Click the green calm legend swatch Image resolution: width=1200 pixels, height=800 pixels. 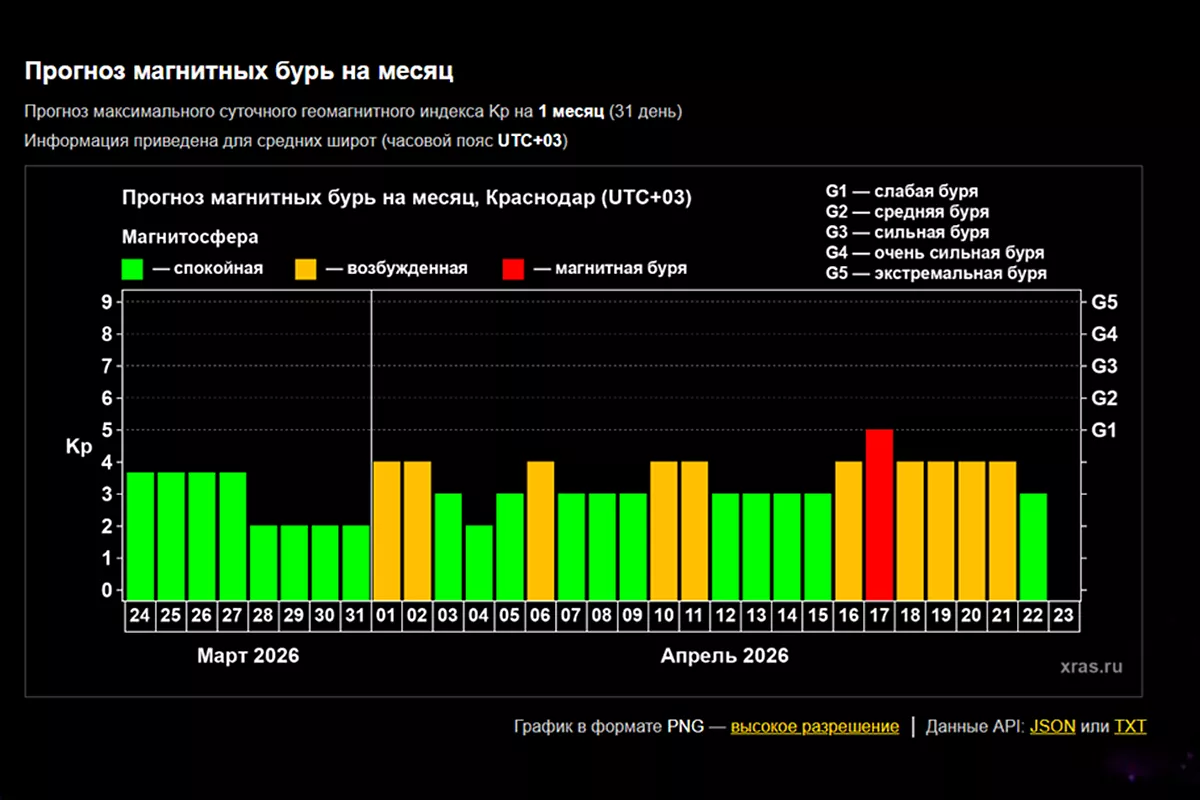(x=132, y=269)
